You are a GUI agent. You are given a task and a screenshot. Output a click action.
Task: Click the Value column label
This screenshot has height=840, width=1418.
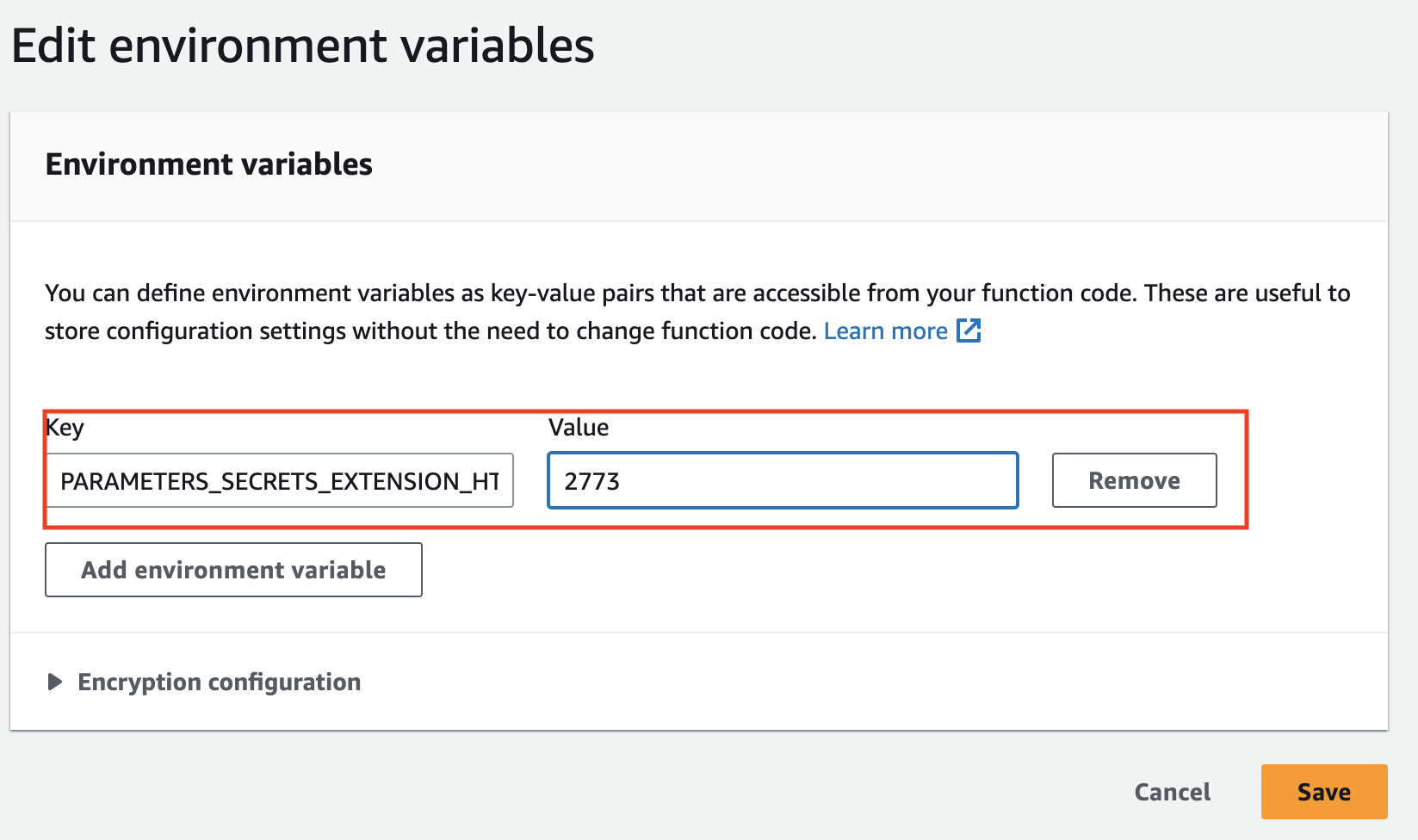pos(579,428)
